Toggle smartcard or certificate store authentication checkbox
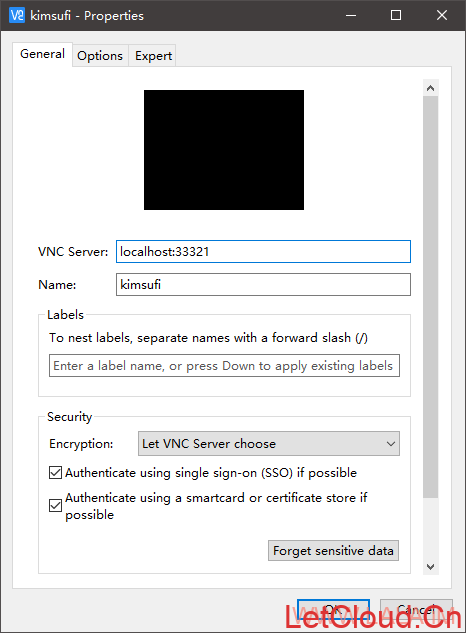 tap(55, 505)
